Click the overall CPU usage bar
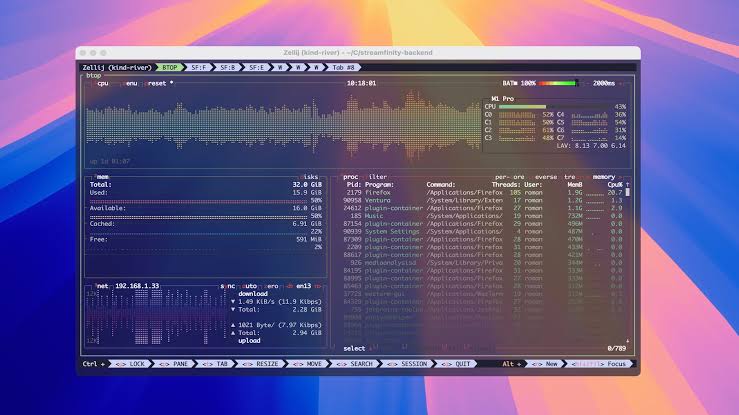739x415 pixels. pyautogui.click(x=555, y=107)
